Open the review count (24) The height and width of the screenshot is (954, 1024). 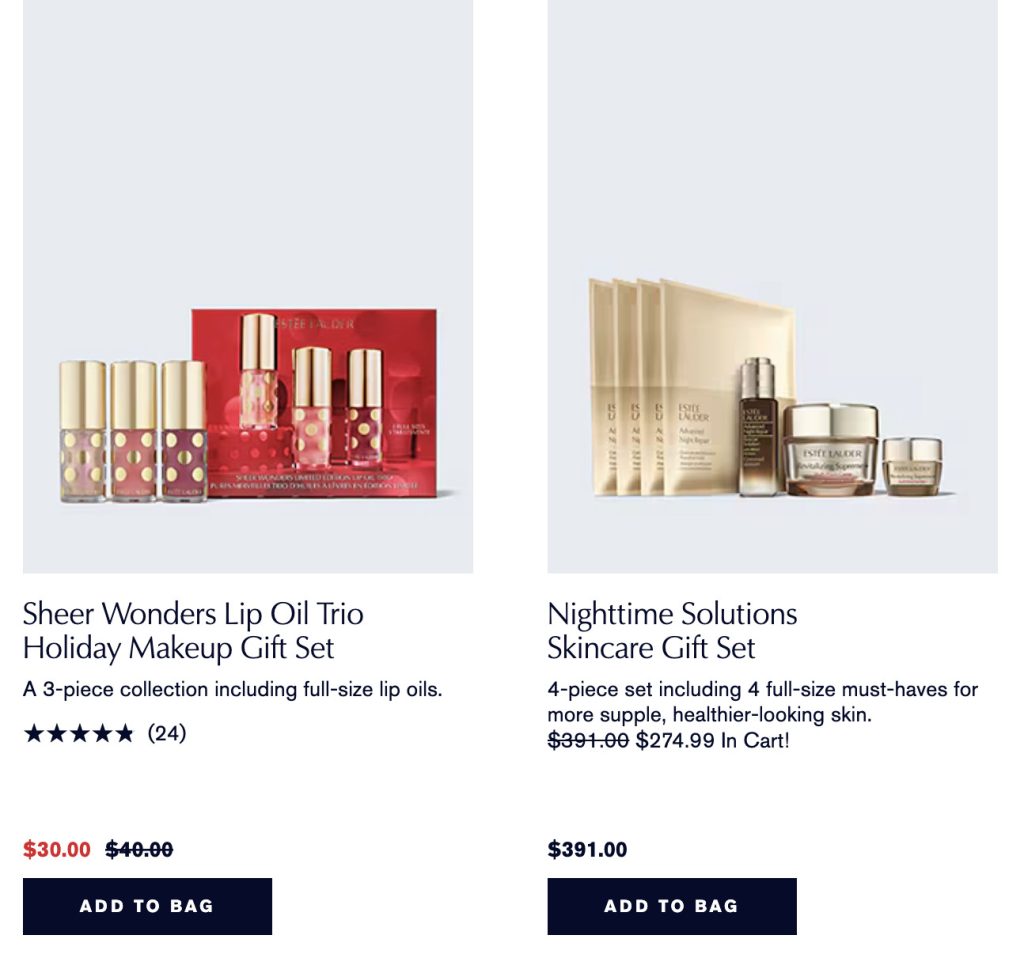pyautogui.click(x=167, y=734)
